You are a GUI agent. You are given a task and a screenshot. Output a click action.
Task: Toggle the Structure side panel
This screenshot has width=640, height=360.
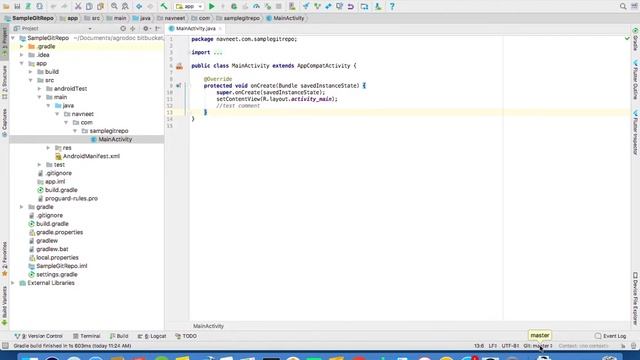tap(4, 82)
